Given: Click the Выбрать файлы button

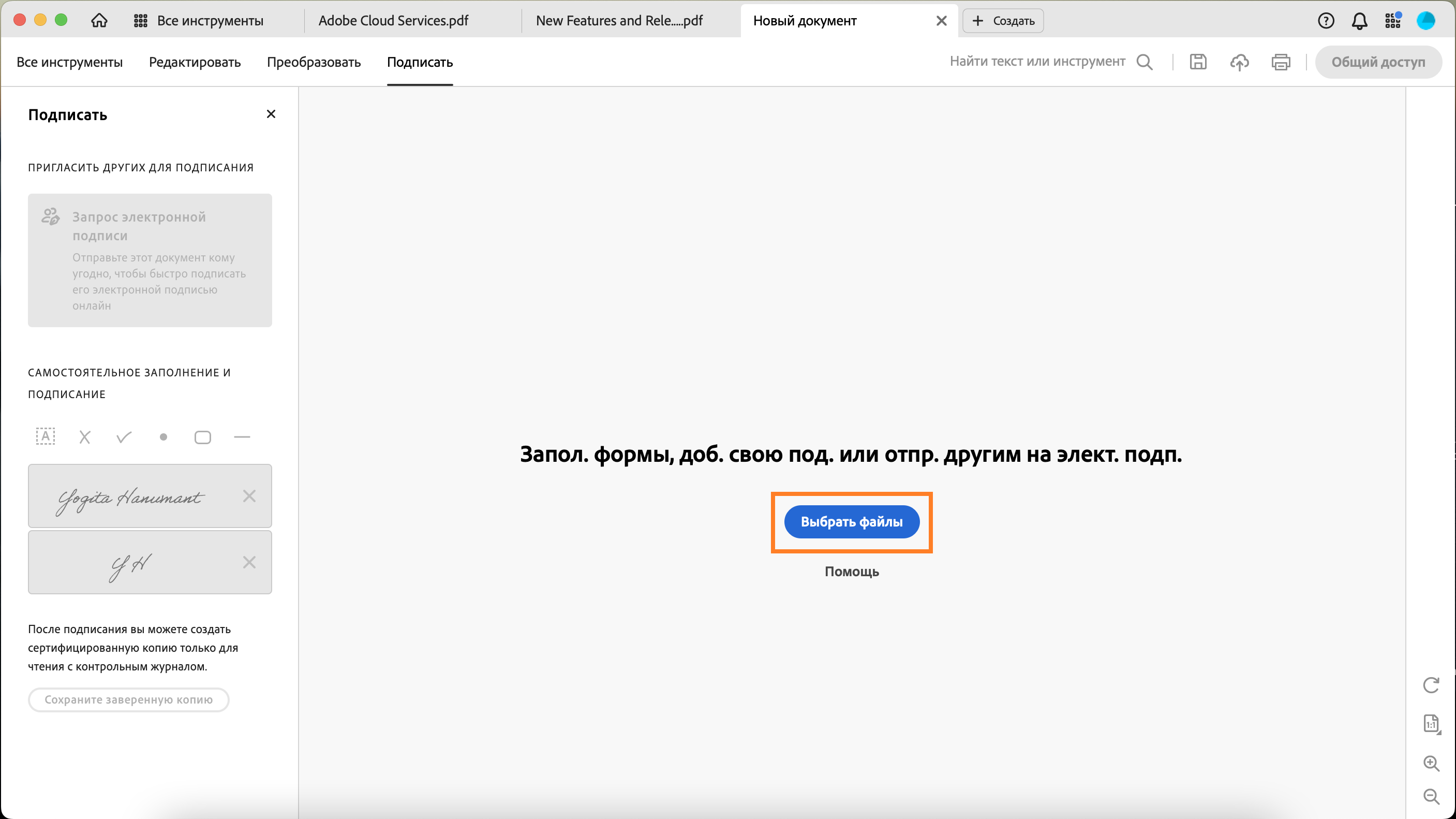Looking at the screenshot, I should click(x=851, y=521).
